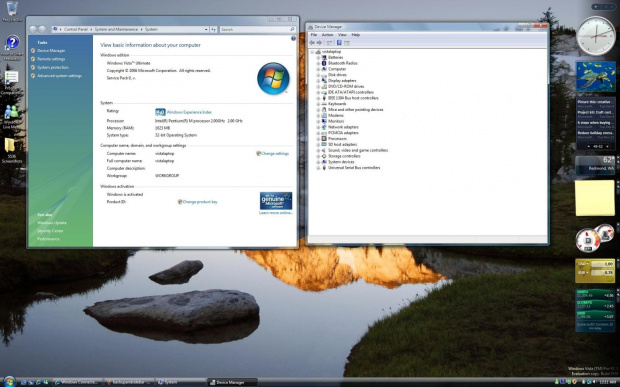Click the Processors category icon

coord(324,138)
